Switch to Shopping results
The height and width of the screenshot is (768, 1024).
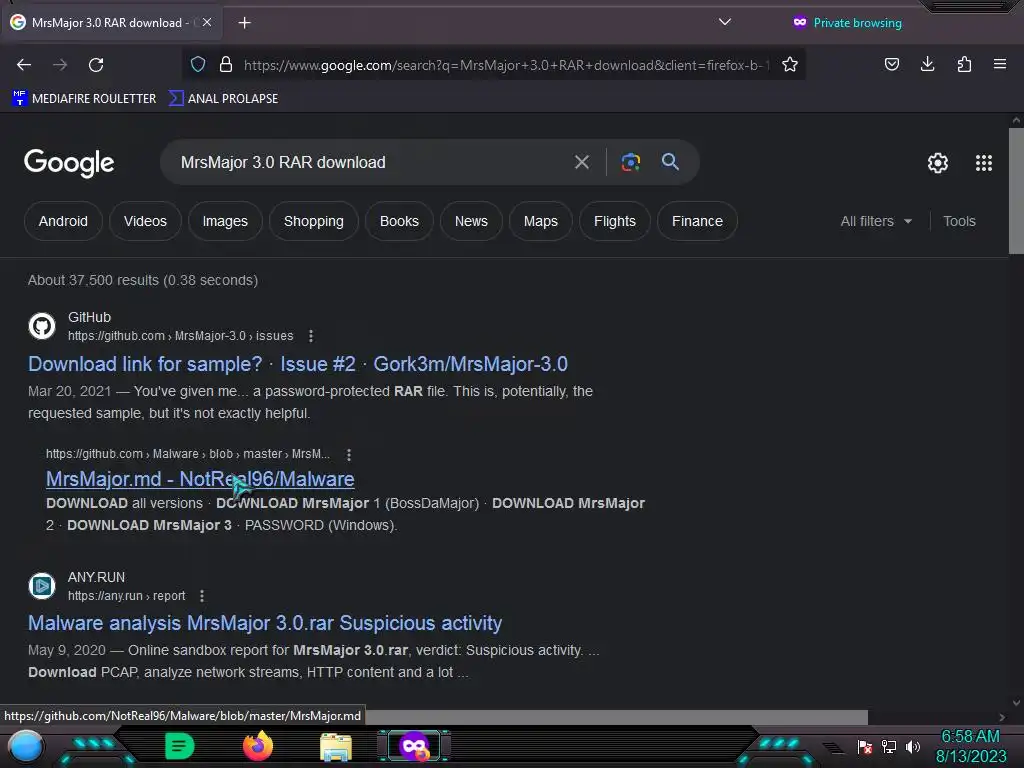click(x=313, y=221)
